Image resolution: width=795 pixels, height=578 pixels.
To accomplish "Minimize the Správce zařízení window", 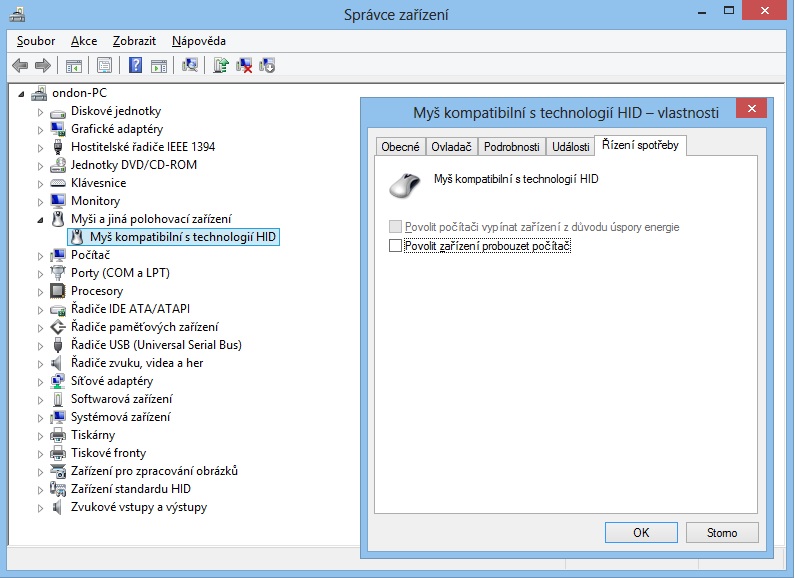I will click(702, 10).
